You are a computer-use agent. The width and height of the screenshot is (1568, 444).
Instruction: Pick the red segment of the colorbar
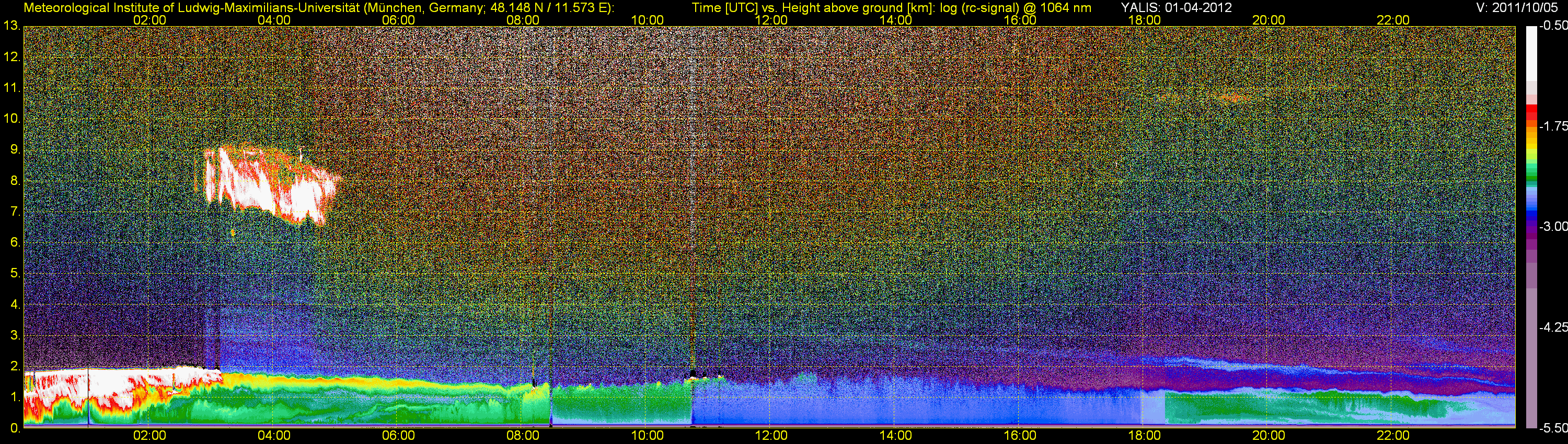(1531, 113)
